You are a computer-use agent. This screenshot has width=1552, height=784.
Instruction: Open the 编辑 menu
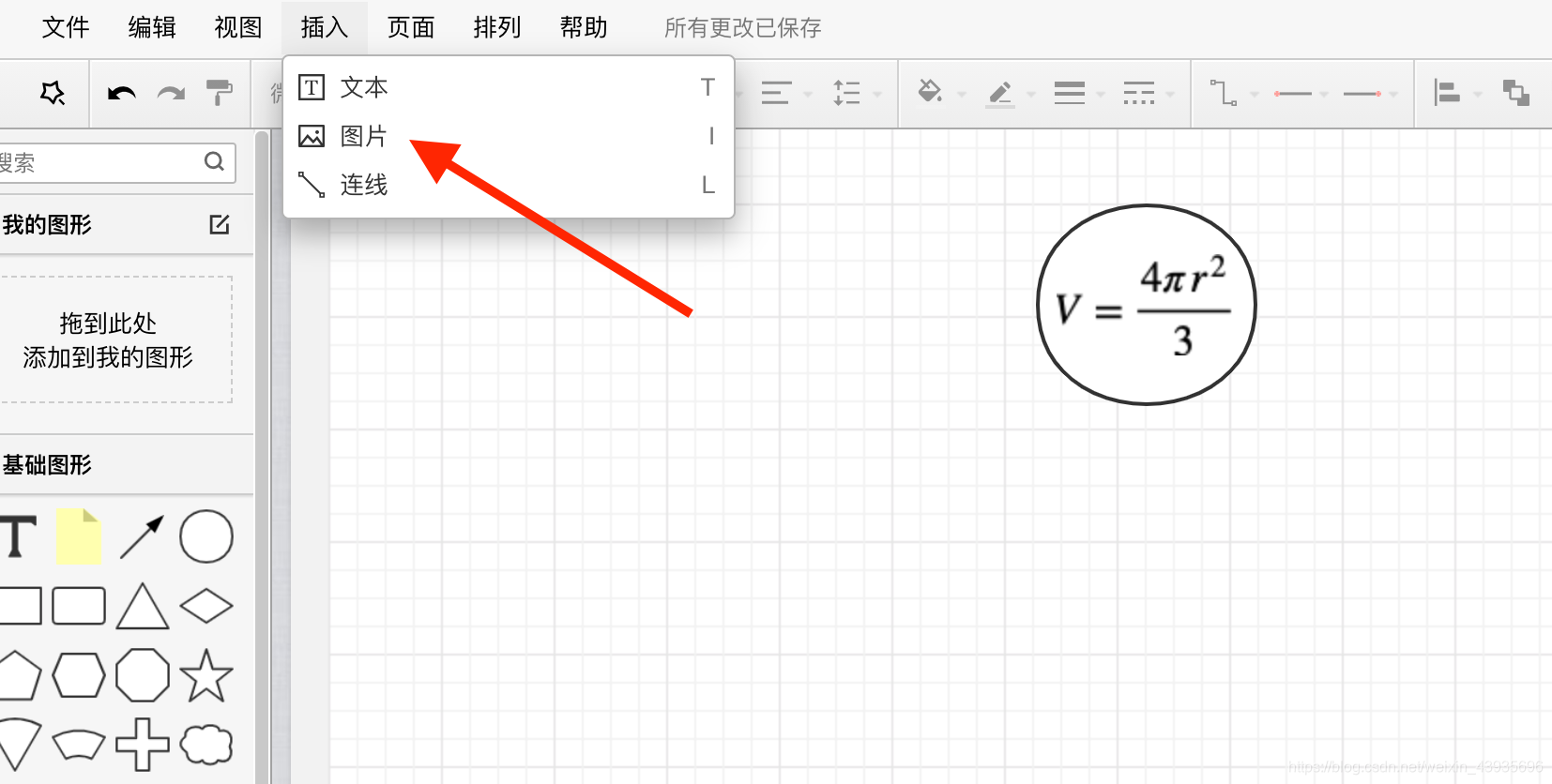click(x=152, y=28)
